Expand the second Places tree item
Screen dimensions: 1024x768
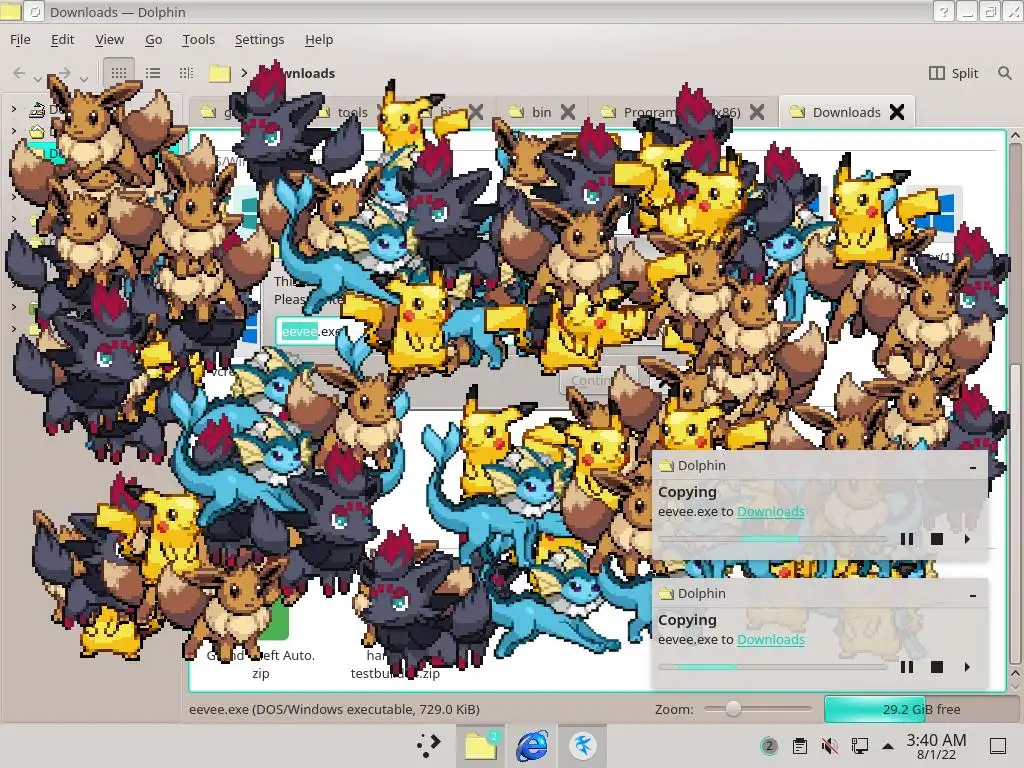pyautogui.click(x=14, y=131)
